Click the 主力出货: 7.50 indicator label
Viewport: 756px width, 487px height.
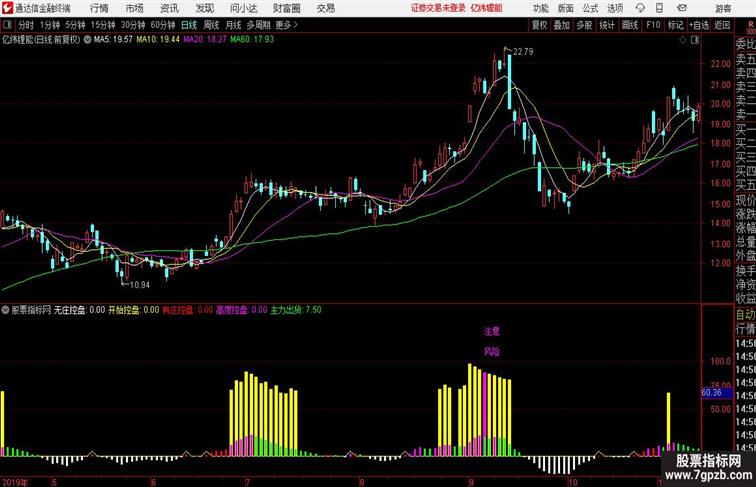[296, 310]
